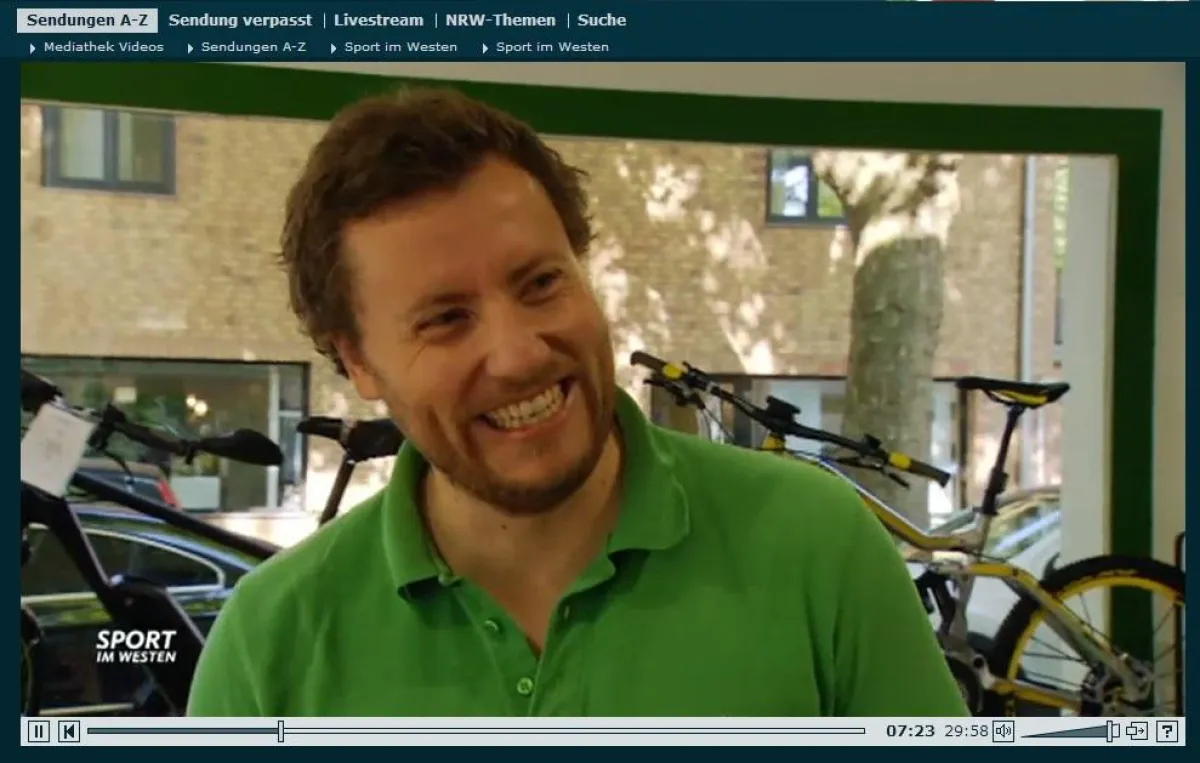
Task: Select the highlighted Sendungen A-Z main tab
Action: coord(87,20)
